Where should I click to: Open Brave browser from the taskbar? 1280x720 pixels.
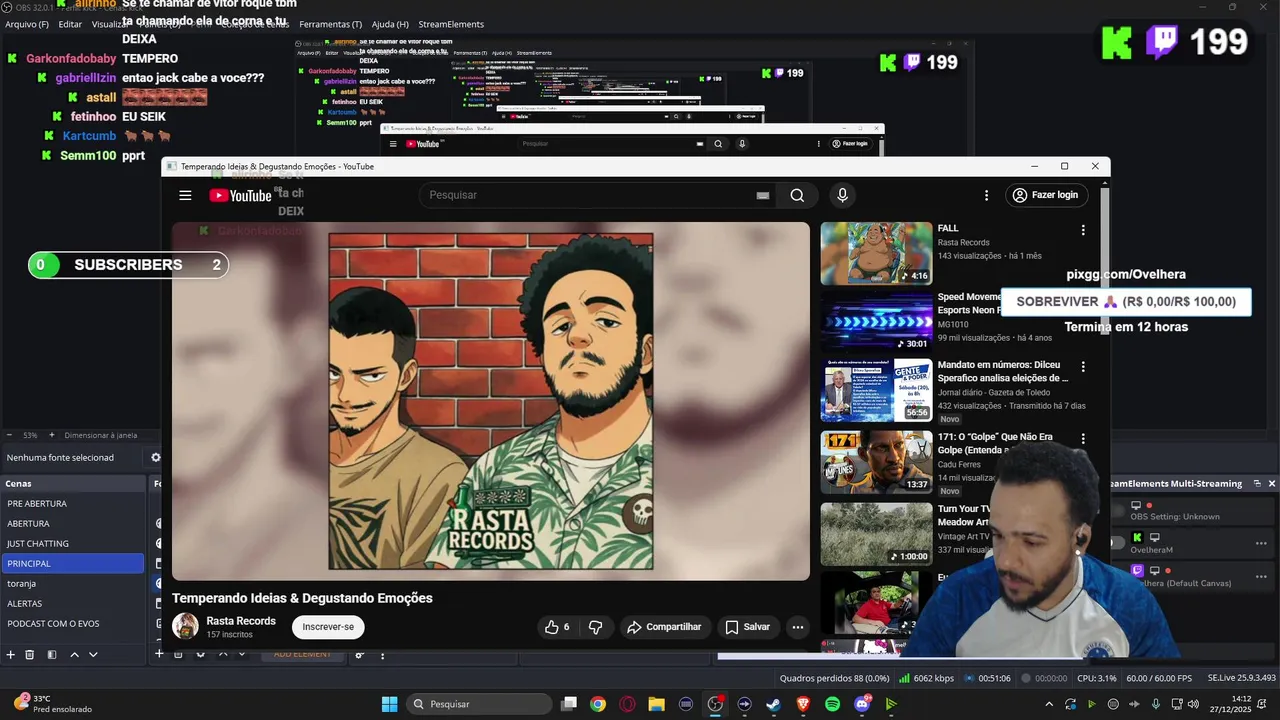[x=803, y=704]
